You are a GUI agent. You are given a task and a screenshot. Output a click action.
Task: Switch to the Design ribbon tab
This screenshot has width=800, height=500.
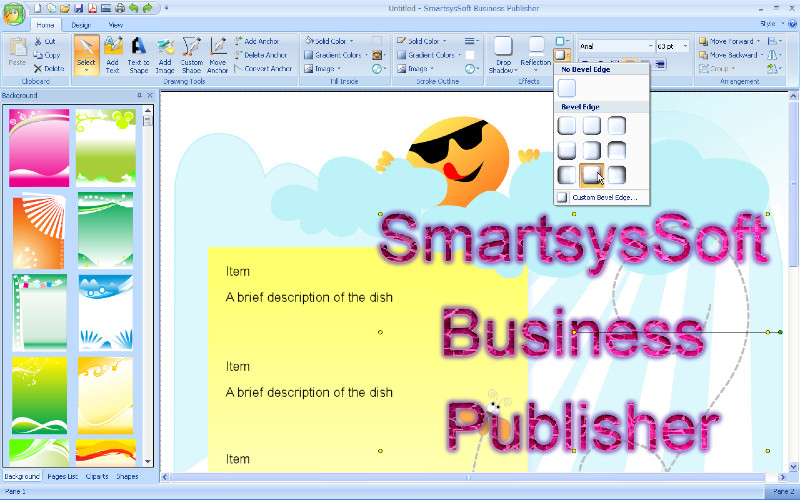(81, 24)
